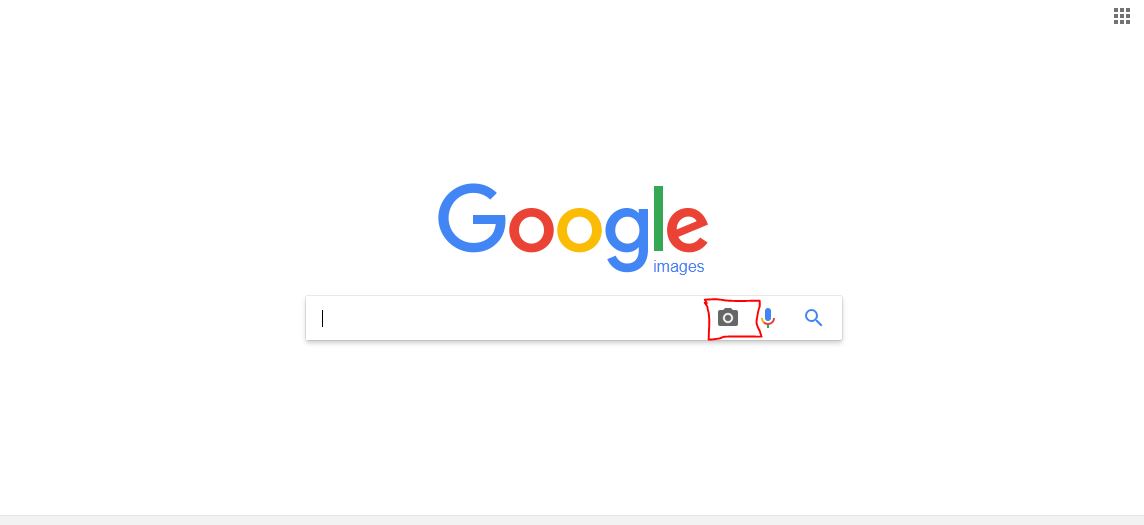The image size is (1144, 525).
Task: Start a reverse image search with the camera
Action: tap(727, 317)
